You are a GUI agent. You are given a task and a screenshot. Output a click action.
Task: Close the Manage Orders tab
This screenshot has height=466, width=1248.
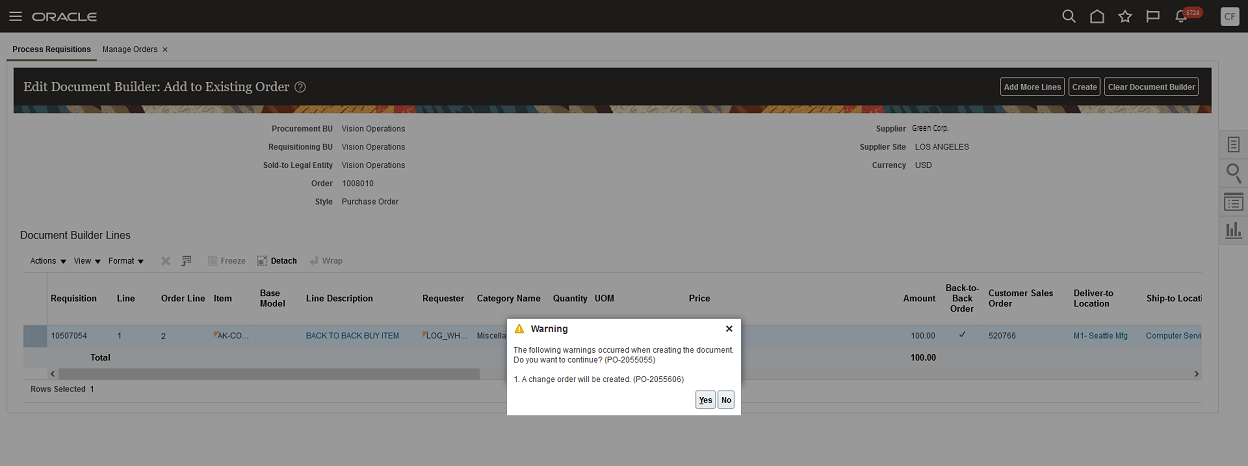165,49
